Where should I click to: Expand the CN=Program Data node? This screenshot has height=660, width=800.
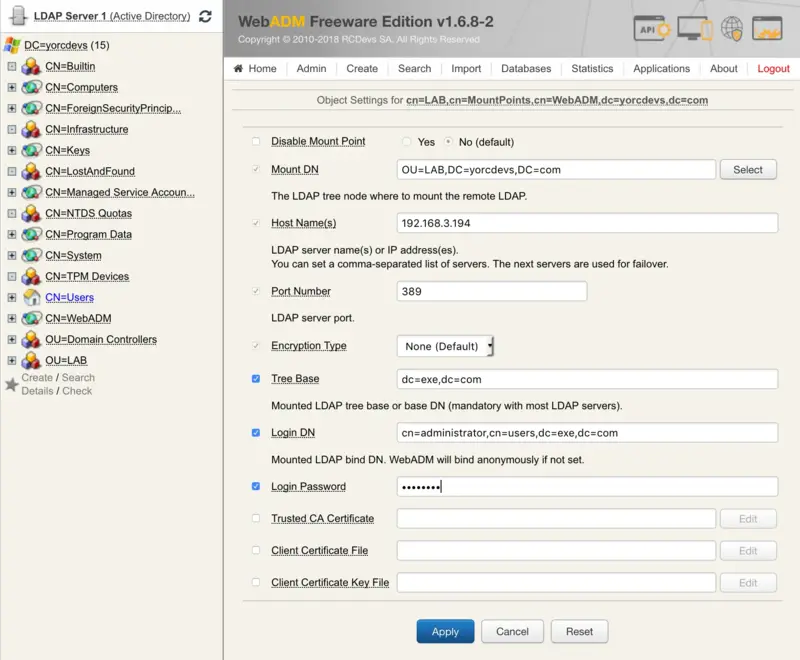coord(12,234)
